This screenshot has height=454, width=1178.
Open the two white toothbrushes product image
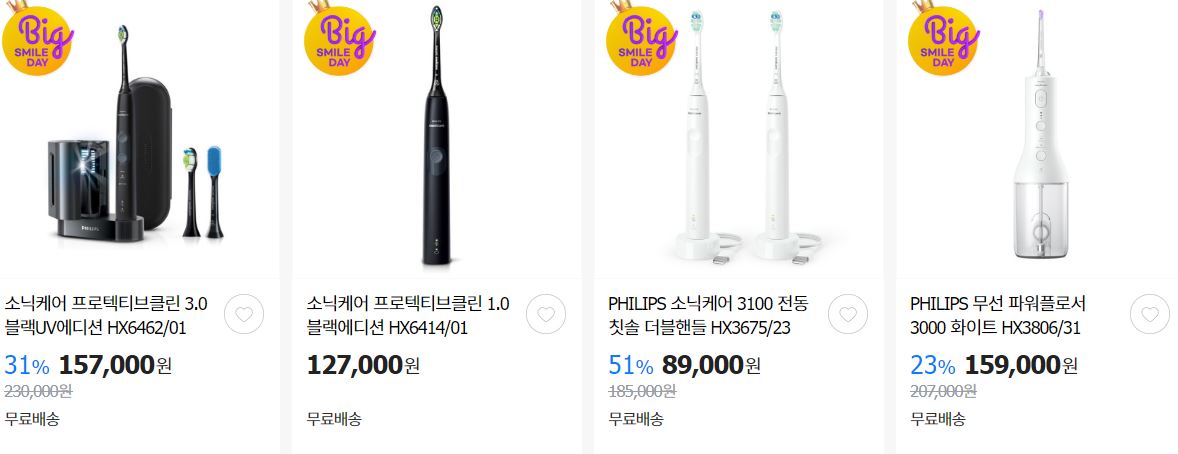(739, 137)
